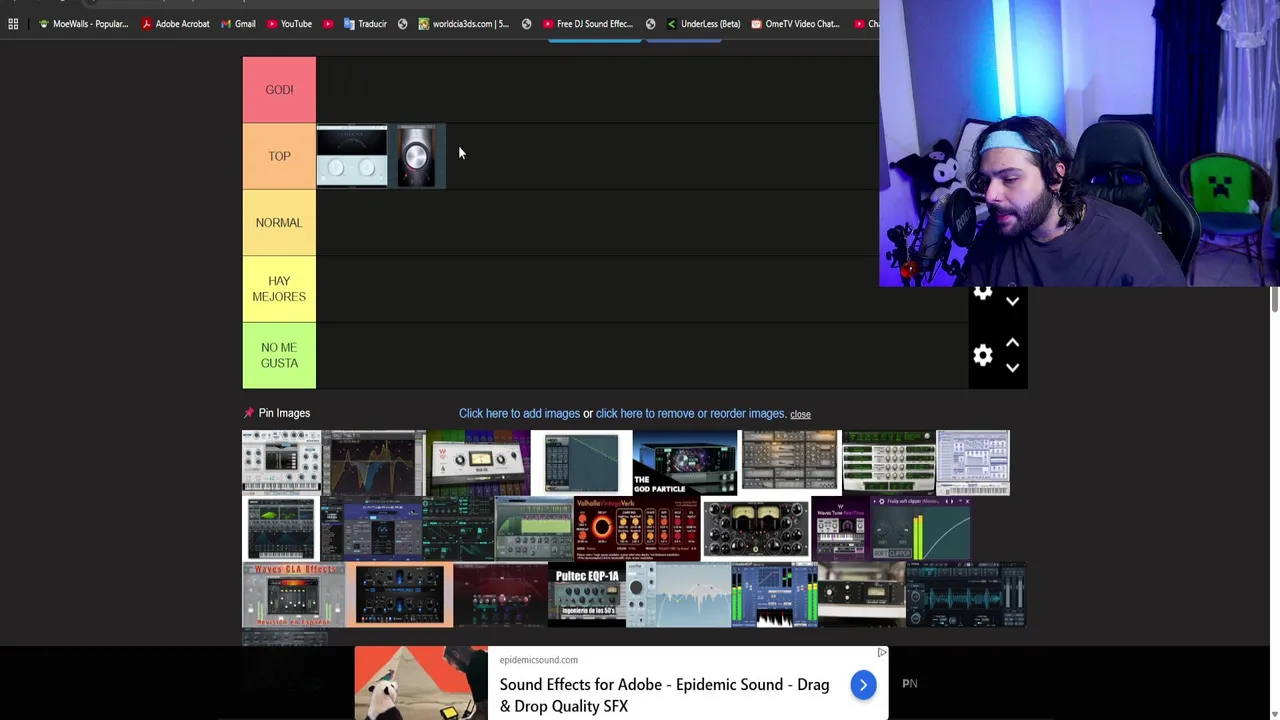The width and height of the screenshot is (1280, 720).
Task: Move NO ME GUSTA row down
Action: (1012, 368)
